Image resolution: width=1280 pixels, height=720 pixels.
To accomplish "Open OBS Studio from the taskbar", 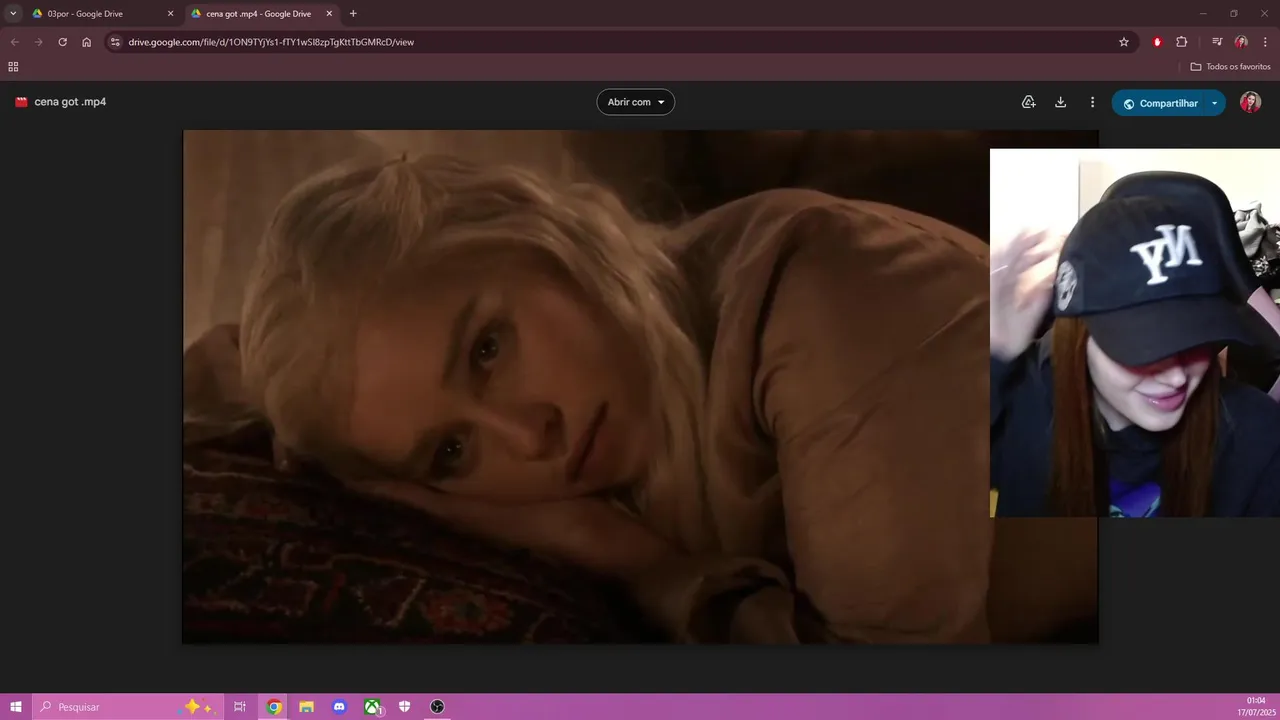I will click(x=437, y=707).
